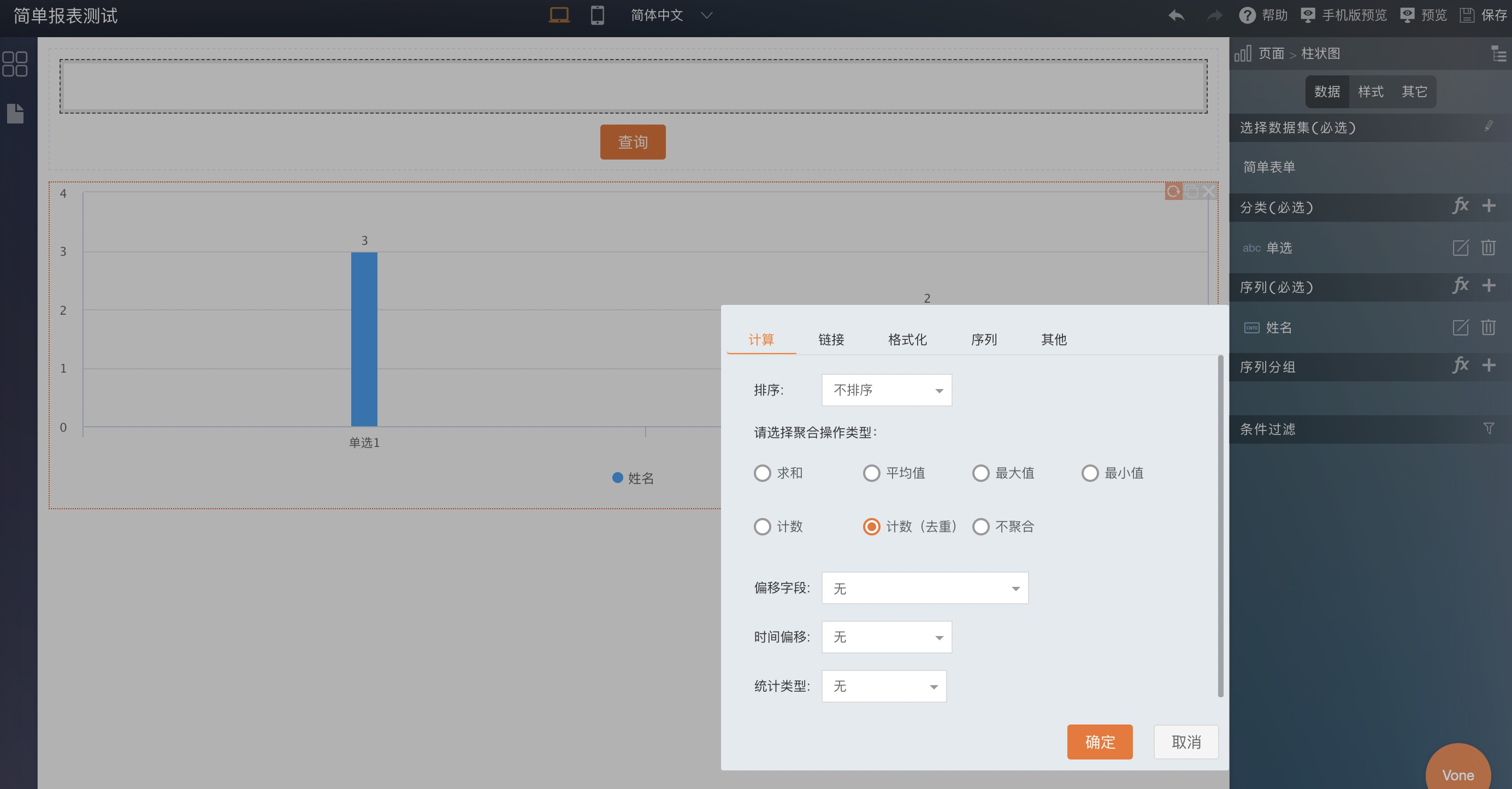Open the 样式 tab in properties panel

click(x=1370, y=92)
